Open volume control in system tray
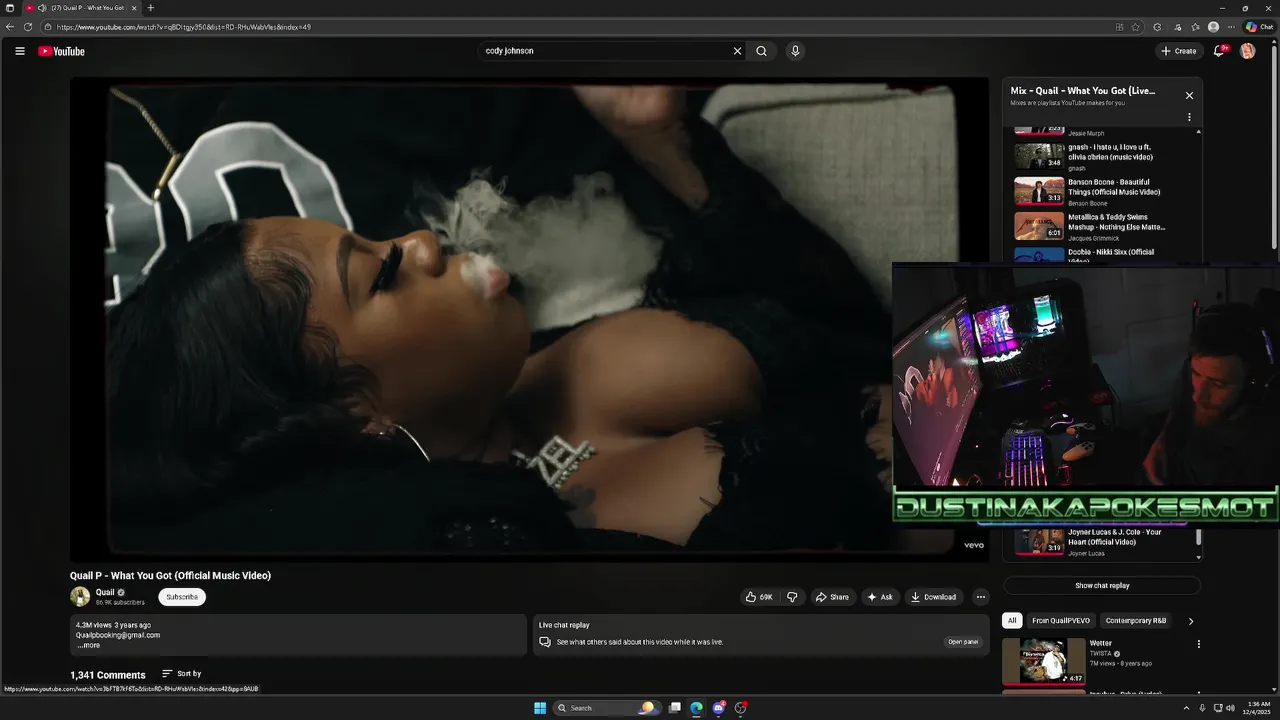The image size is (1280, 720). tap(1230, 708)
